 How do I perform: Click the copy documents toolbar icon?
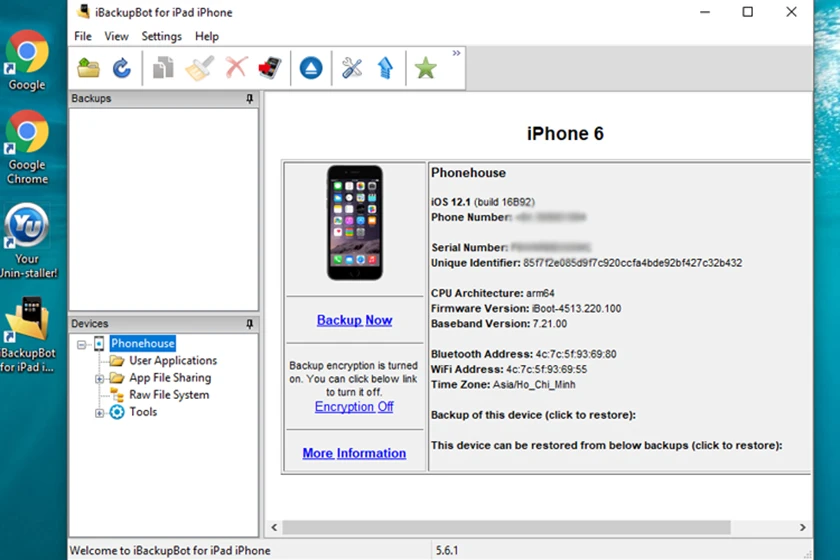point(163,68)
